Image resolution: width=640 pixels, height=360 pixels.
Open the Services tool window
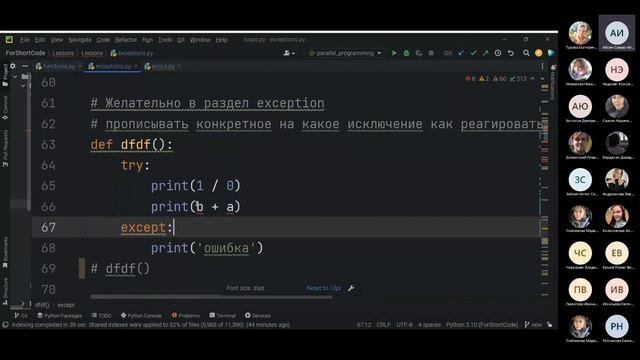[x=258, y=316]
